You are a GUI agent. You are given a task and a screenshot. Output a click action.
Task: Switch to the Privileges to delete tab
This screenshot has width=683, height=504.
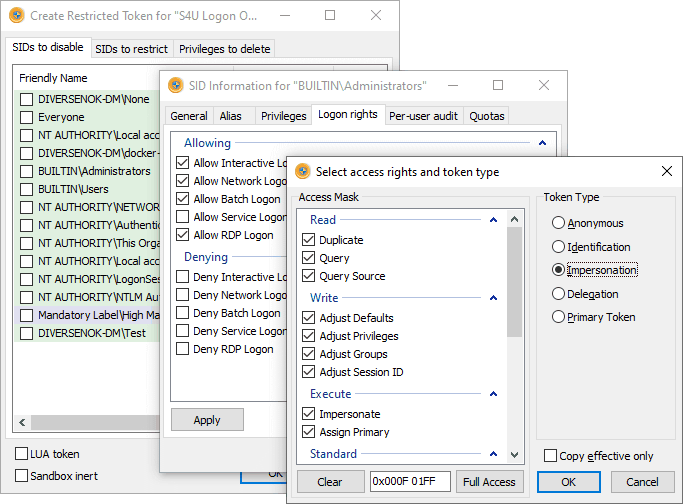[x=224, y=49]
